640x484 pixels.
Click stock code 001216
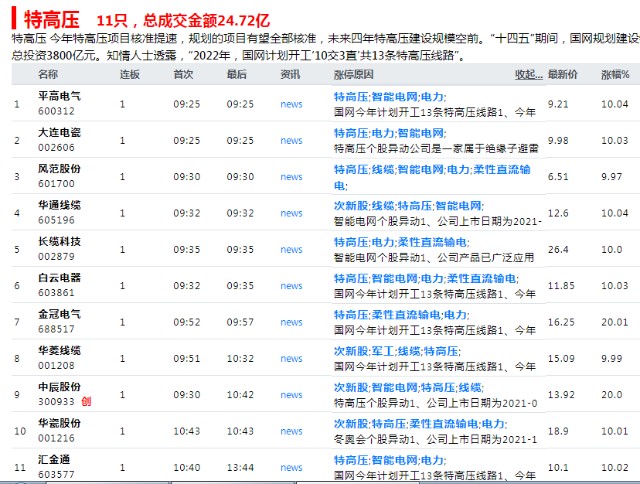click(x=56, y=438)
